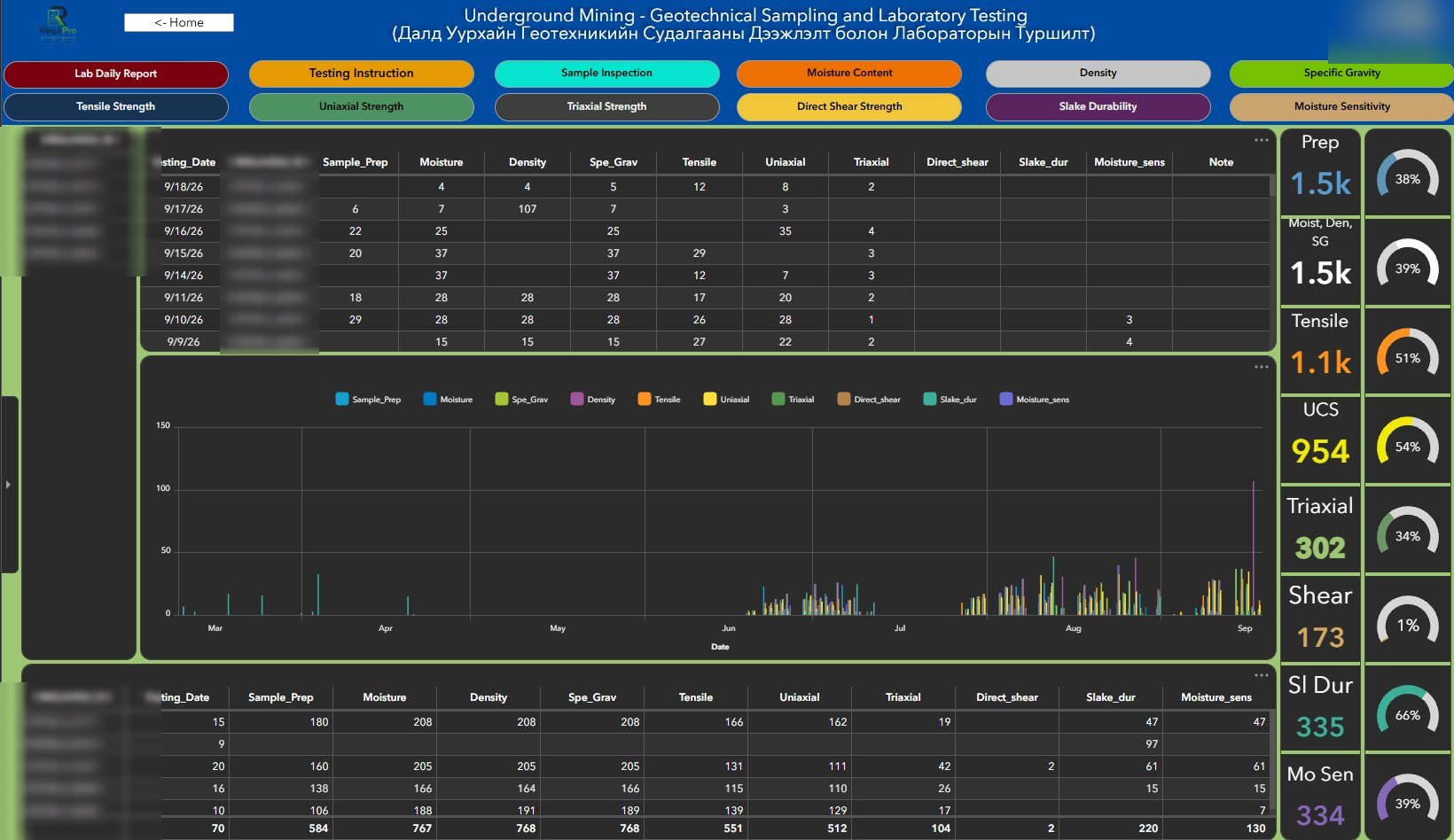Viewport: 1454px width, 840px height.
Task: Click the Density value 107 cell
Action: pyautogui.click(x=528, y=209)
